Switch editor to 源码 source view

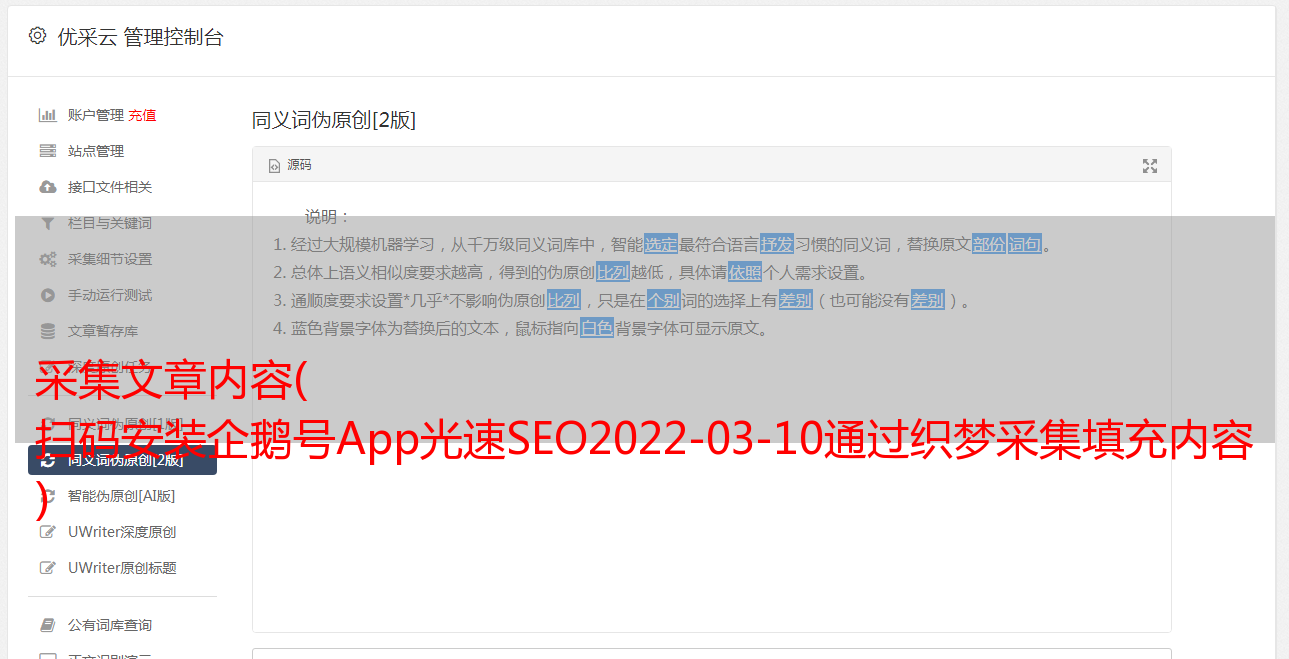click(291, 165)
